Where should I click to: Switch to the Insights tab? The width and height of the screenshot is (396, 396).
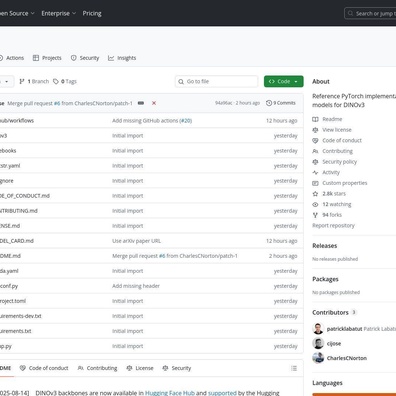(x=122, y=58)
